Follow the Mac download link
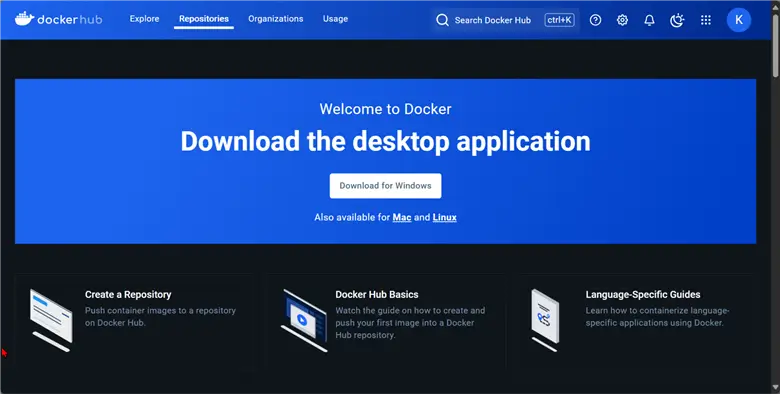This screenshot has height=394, width=780. [x=402, y=217]
